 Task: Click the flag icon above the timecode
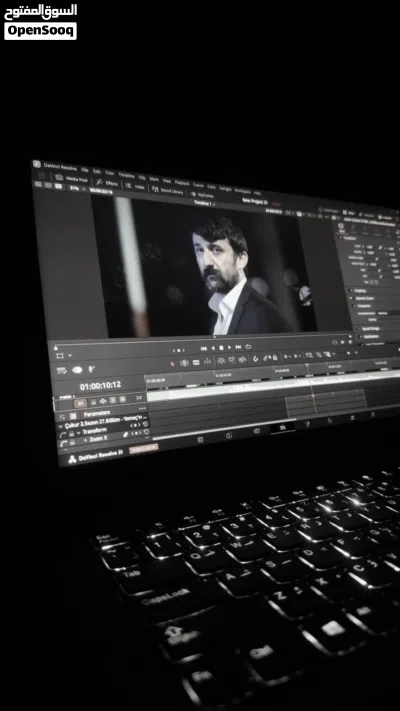[x=92, y=369]
